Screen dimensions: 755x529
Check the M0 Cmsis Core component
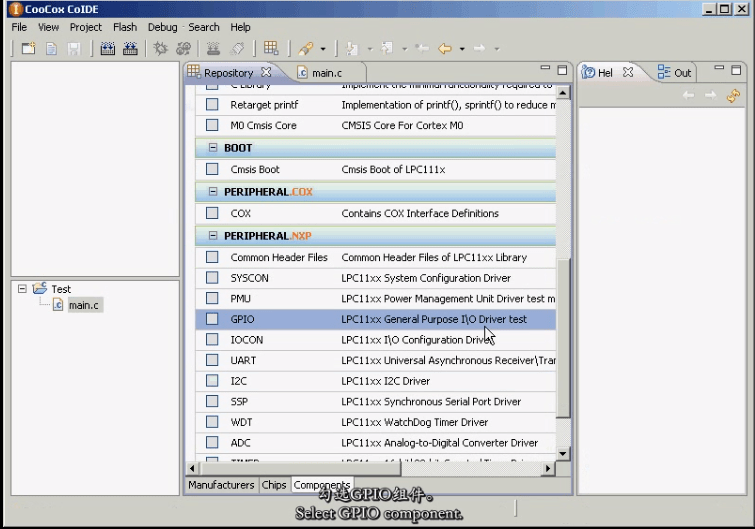(x=212, y=125)
